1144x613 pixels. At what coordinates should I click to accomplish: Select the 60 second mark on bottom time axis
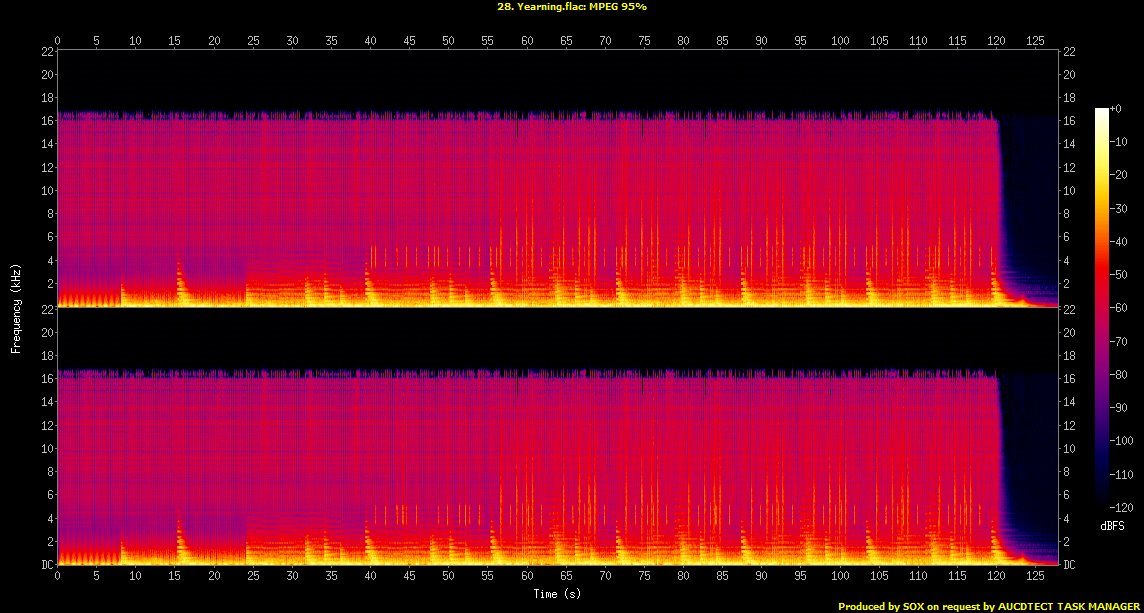tap(526, 577)
